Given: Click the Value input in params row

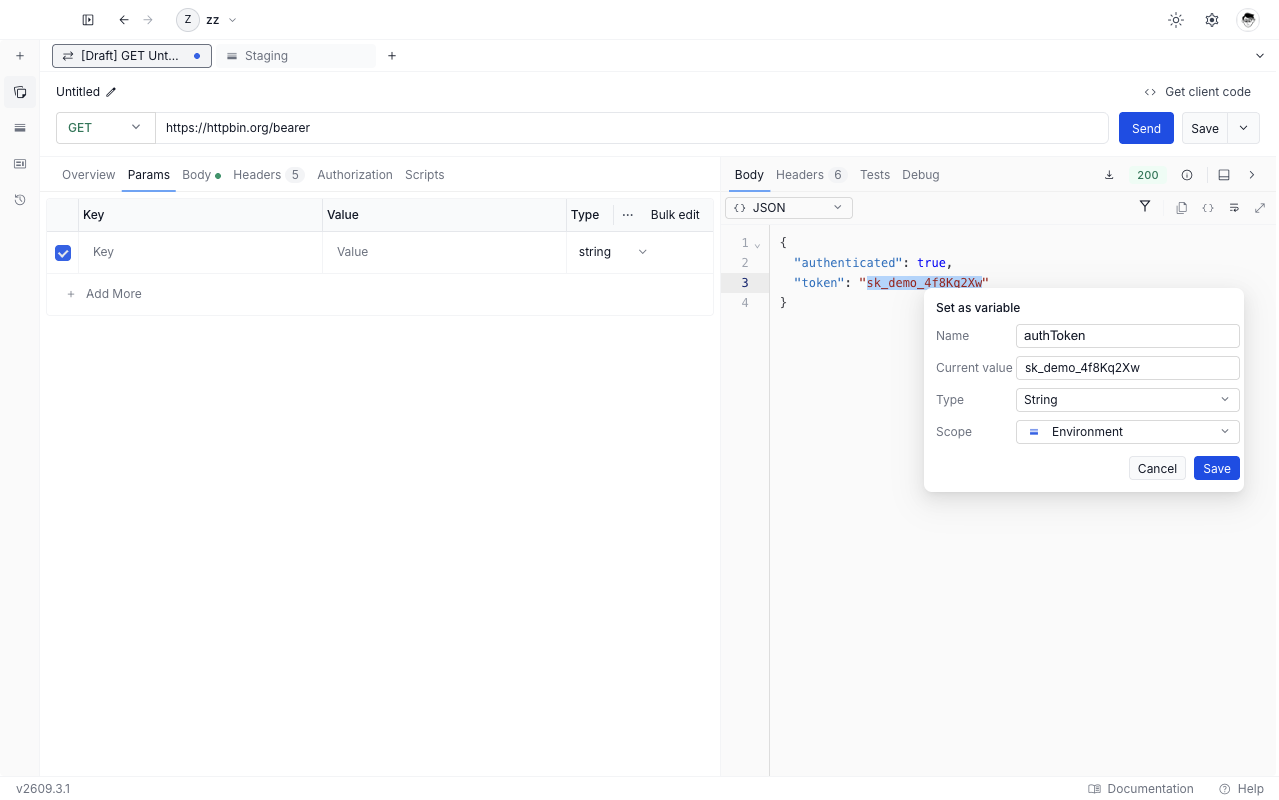Looking at the screenshot, I should (445, 252).
